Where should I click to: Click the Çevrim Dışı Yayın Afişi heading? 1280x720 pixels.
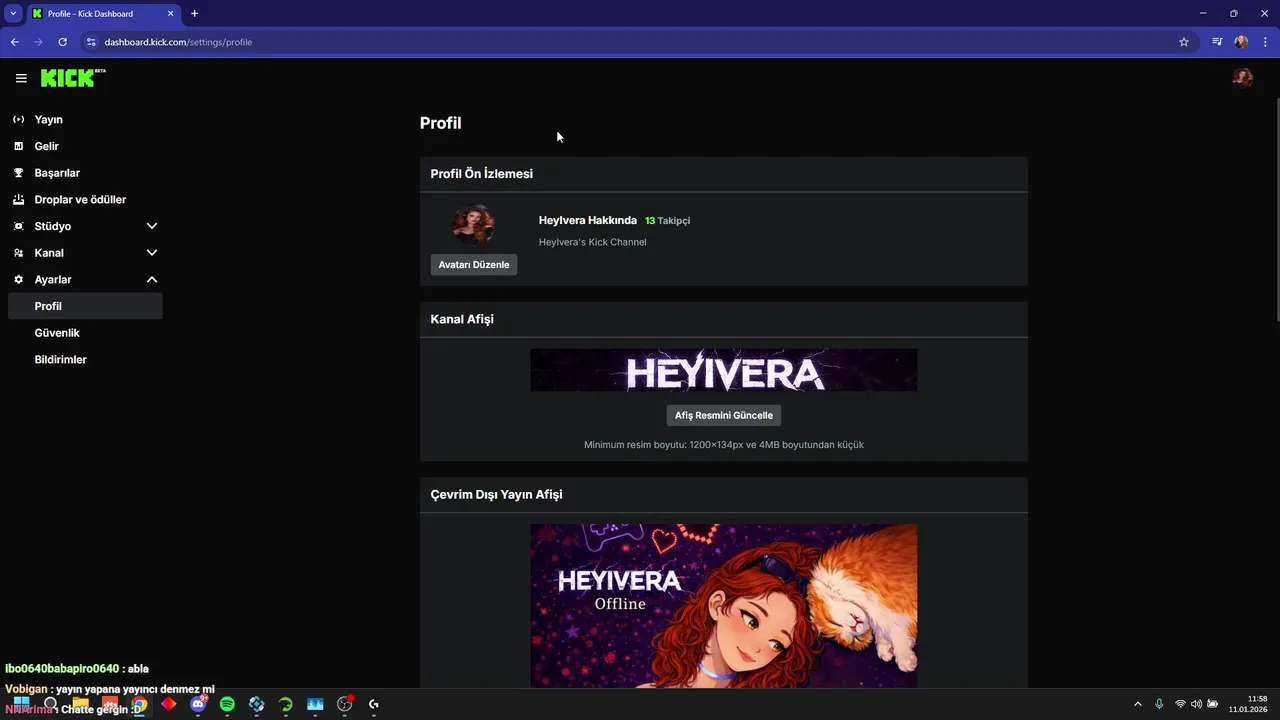tap(497, 495)
